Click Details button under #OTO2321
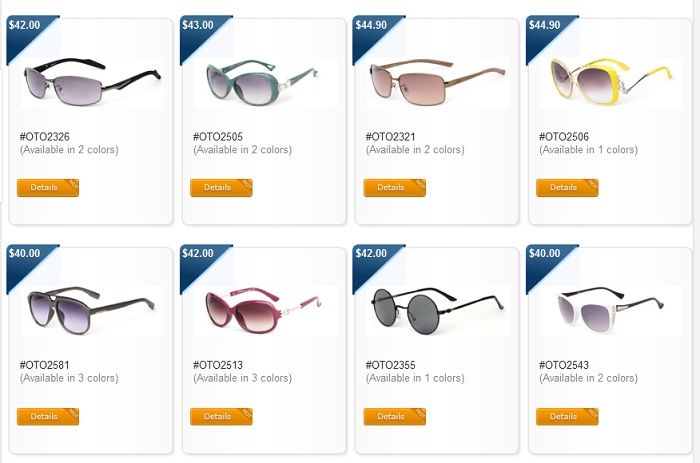The width and height of the screenshot is (700, 463). pyautogui.click(x=395, y=188)
